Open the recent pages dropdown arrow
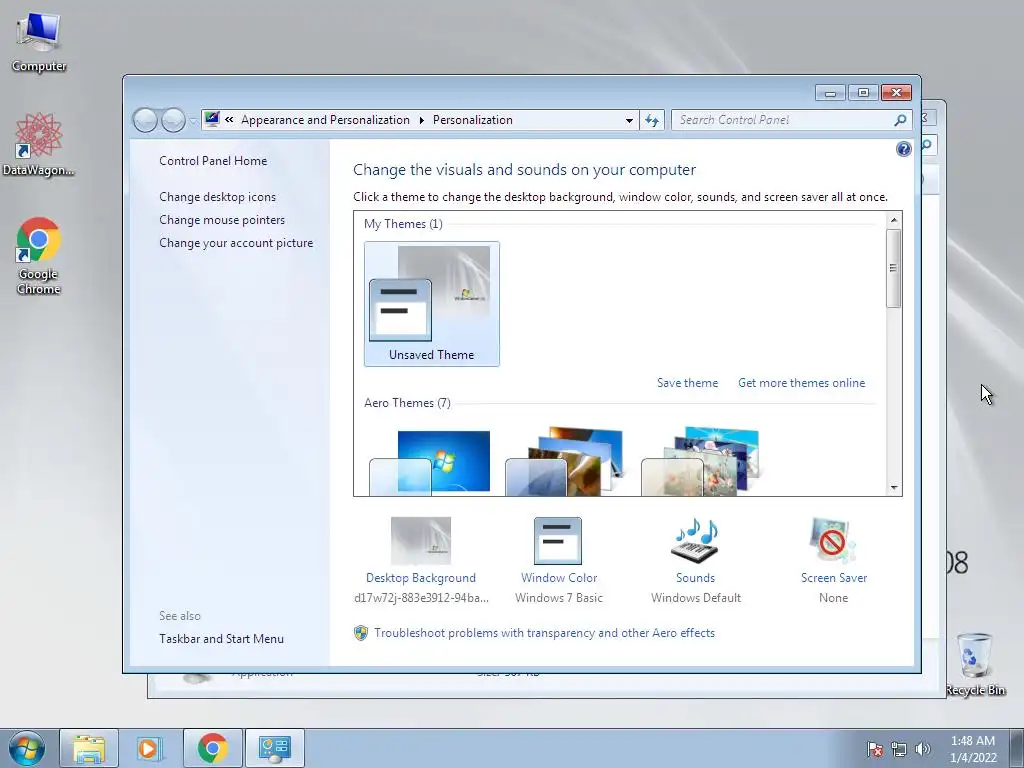1024x768 pixels. [193, 121]
